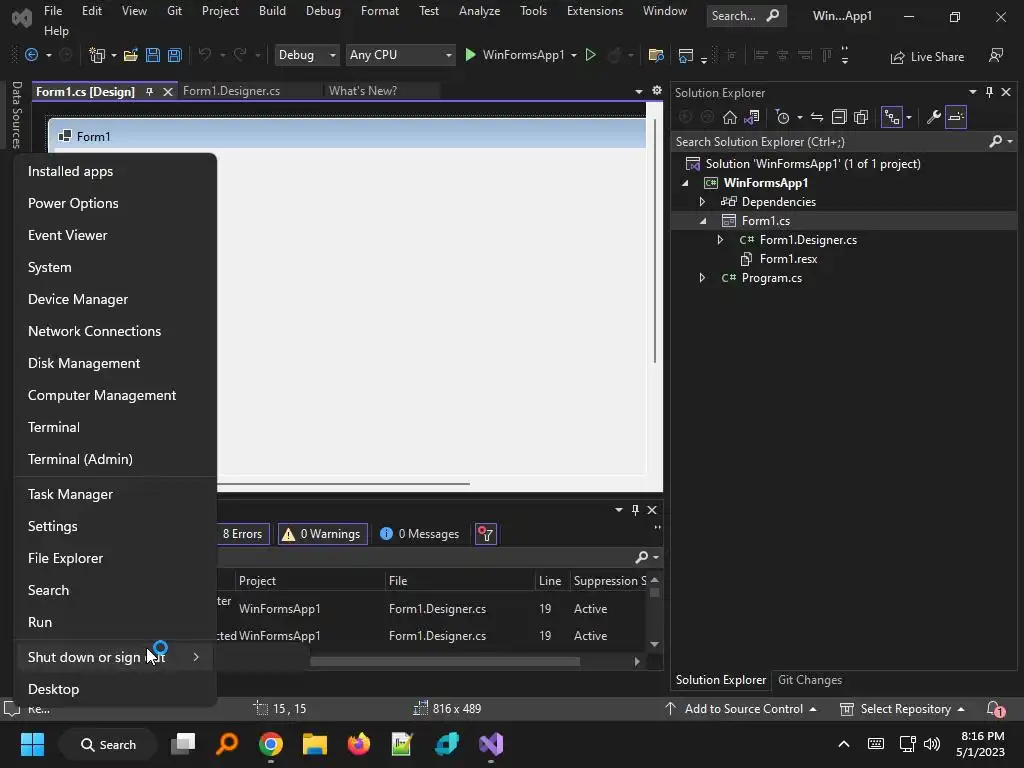Click the Find in Files folder icon
This screenshot has height=768, width=1024.
(656, 56)
